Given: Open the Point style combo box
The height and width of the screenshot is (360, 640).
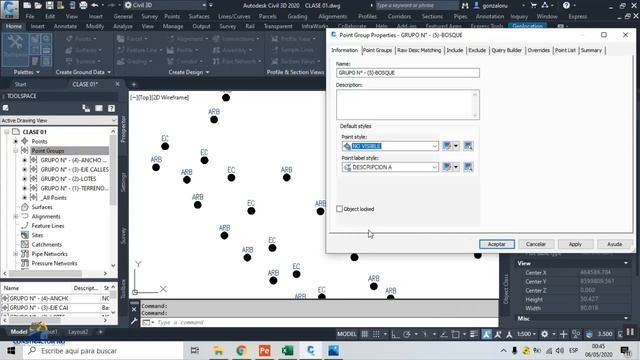Looking at the screenshot, I should [x=390, y=146].
